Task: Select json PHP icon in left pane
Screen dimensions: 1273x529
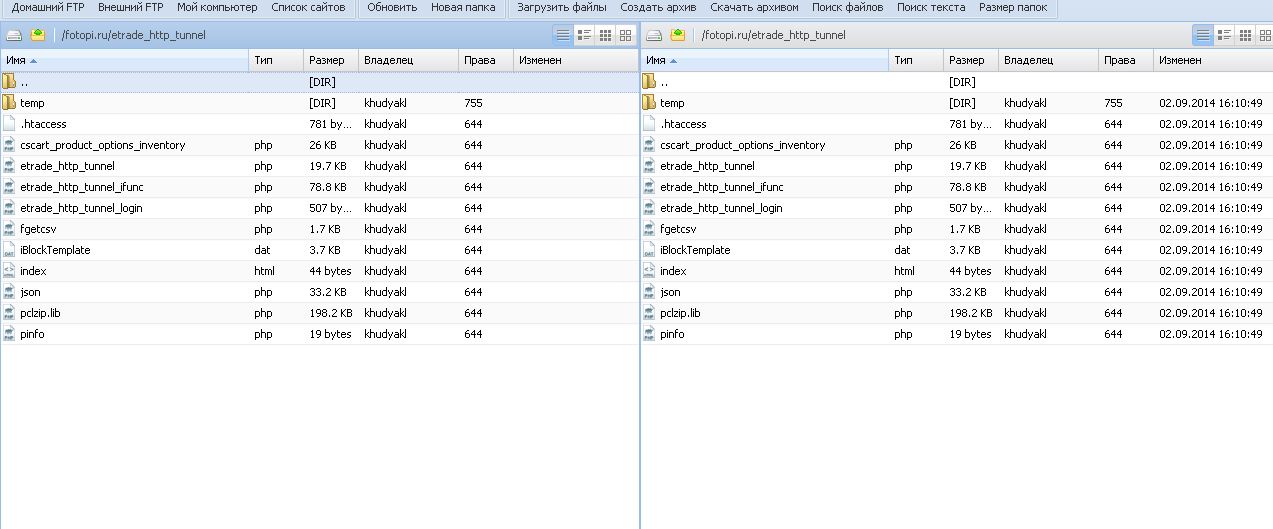Action: (x=9, y=291)
